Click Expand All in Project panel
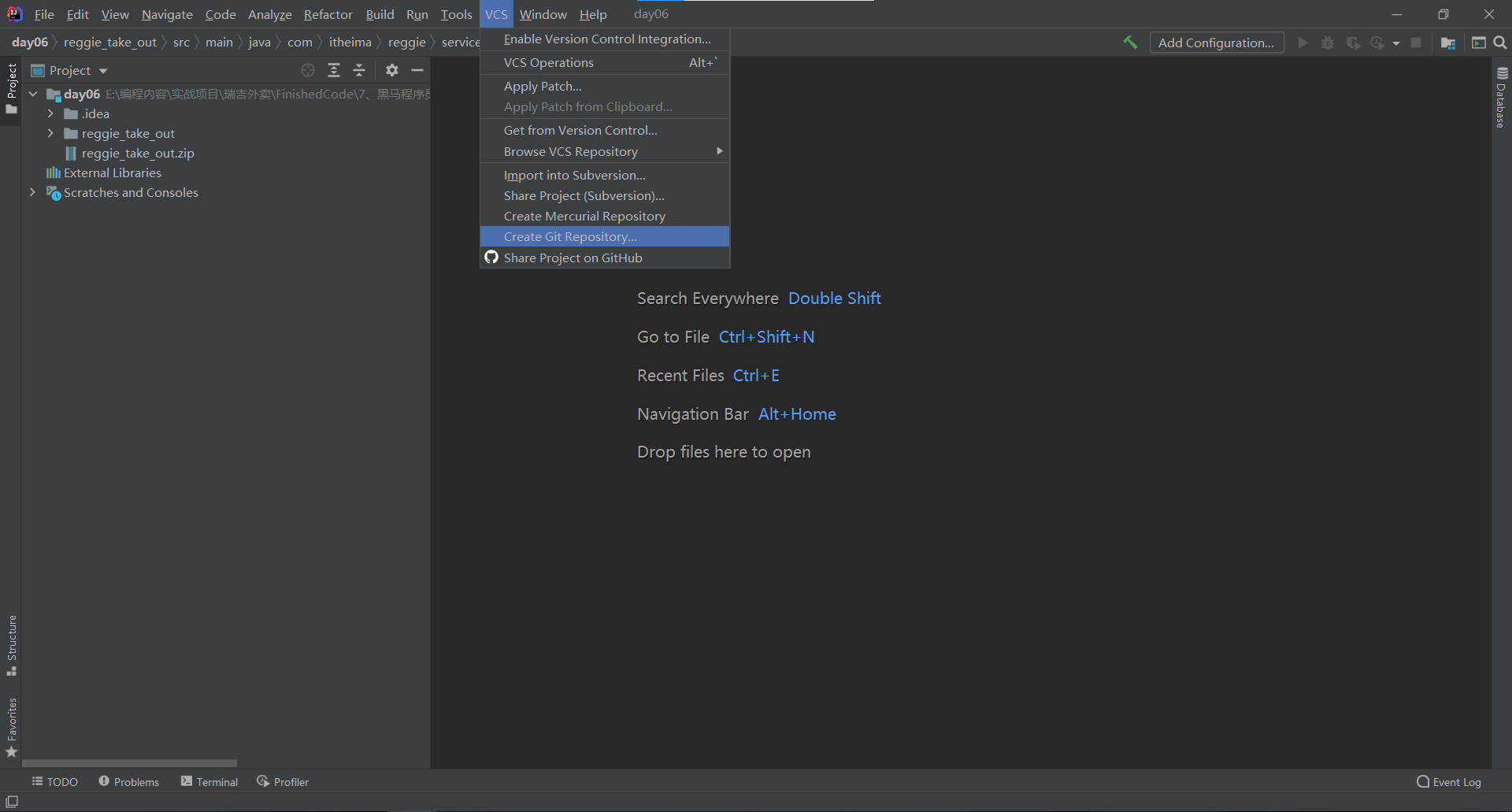Viewport: 1512px width, 812px height. tap(334, 70)
